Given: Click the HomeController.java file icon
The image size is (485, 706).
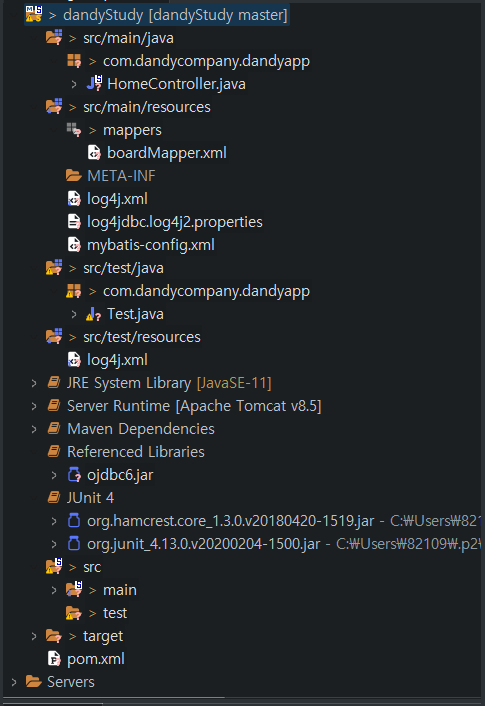Looking at the screenshot, I should click(x=94, y=83).
